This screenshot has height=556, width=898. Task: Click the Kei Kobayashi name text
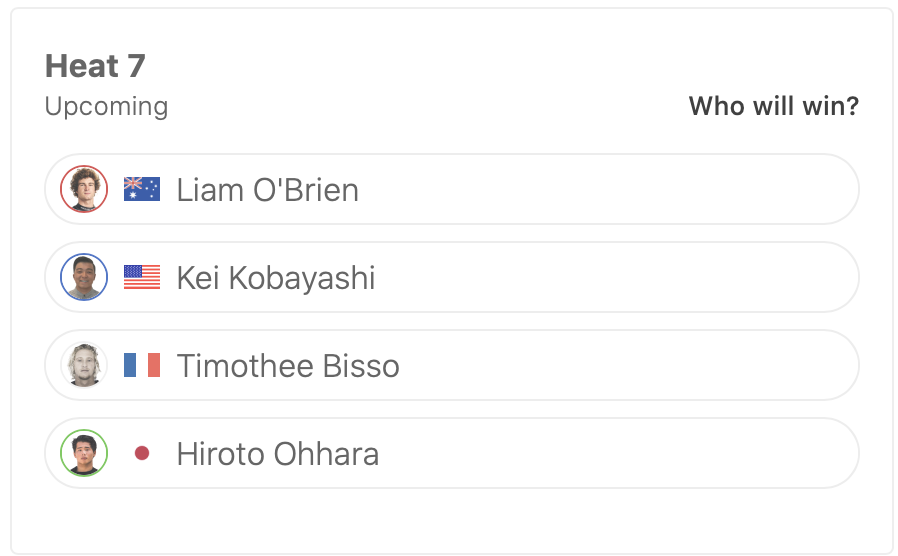(x=276, y=278)
